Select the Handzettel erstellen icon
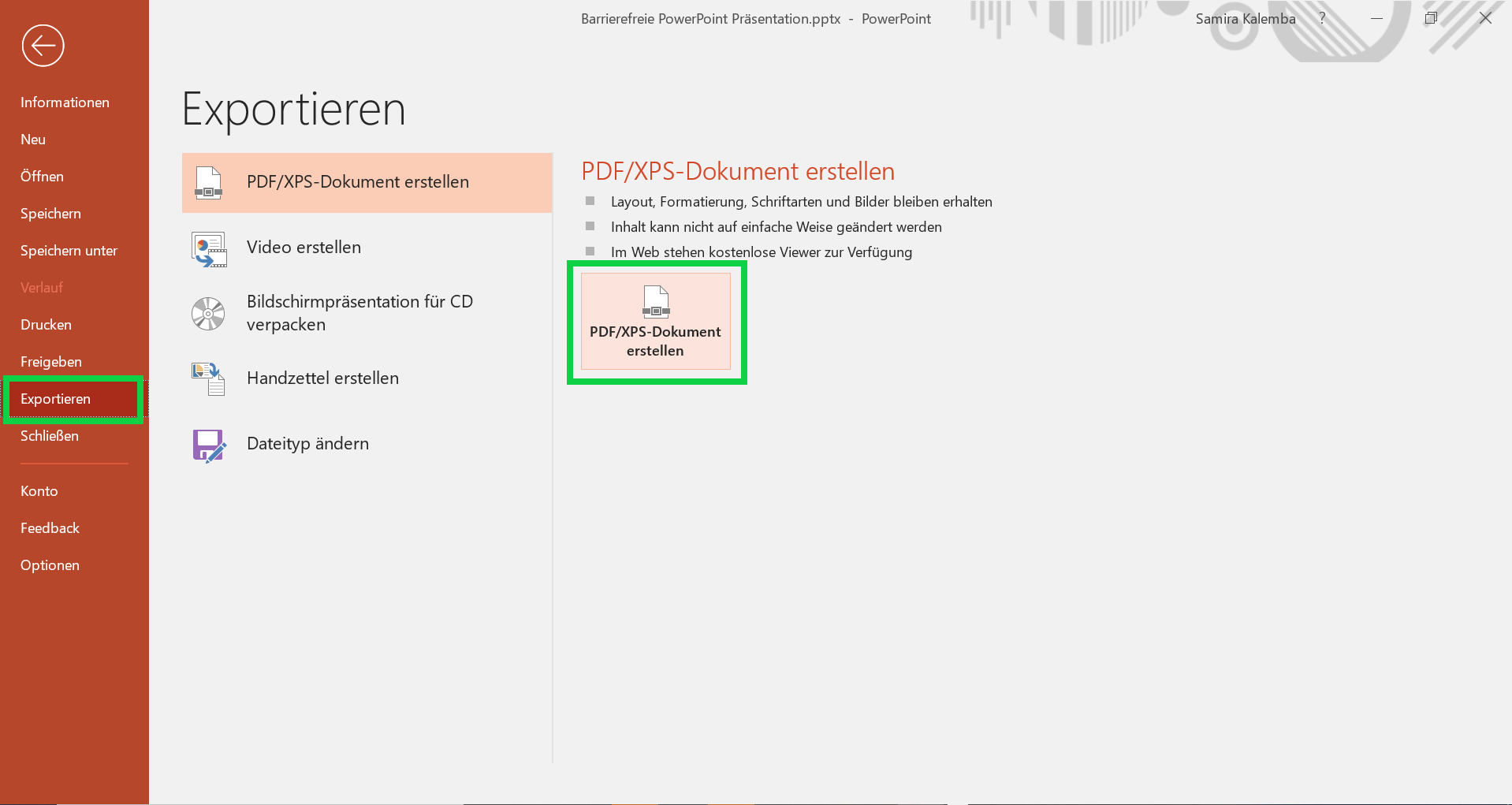This screenshot has width=1512, height=805. click(x=208, y=379)
